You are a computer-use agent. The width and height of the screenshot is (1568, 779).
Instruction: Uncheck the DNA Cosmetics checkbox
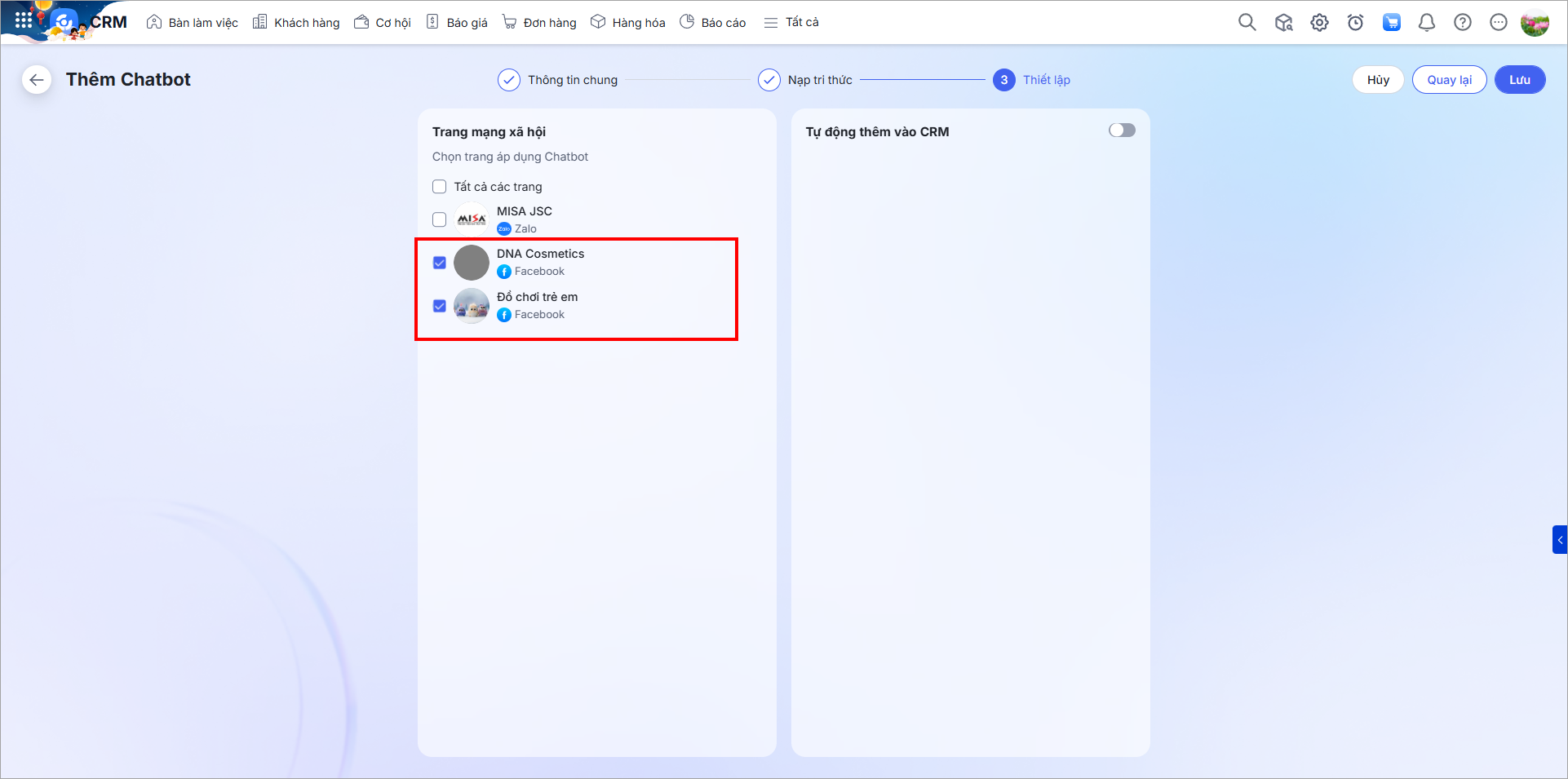coord(440,263)
